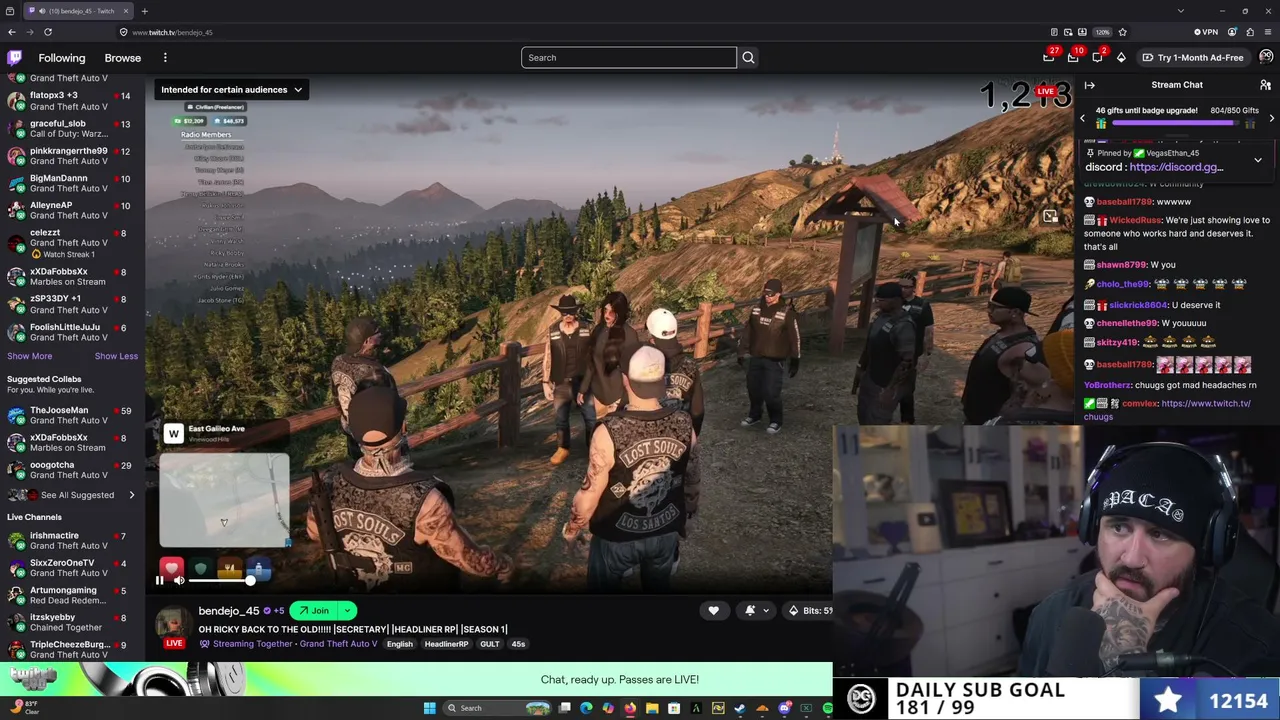Reload the page with refresh button
Viewport: 1280px width, 720px height.
tap(47, 32)
